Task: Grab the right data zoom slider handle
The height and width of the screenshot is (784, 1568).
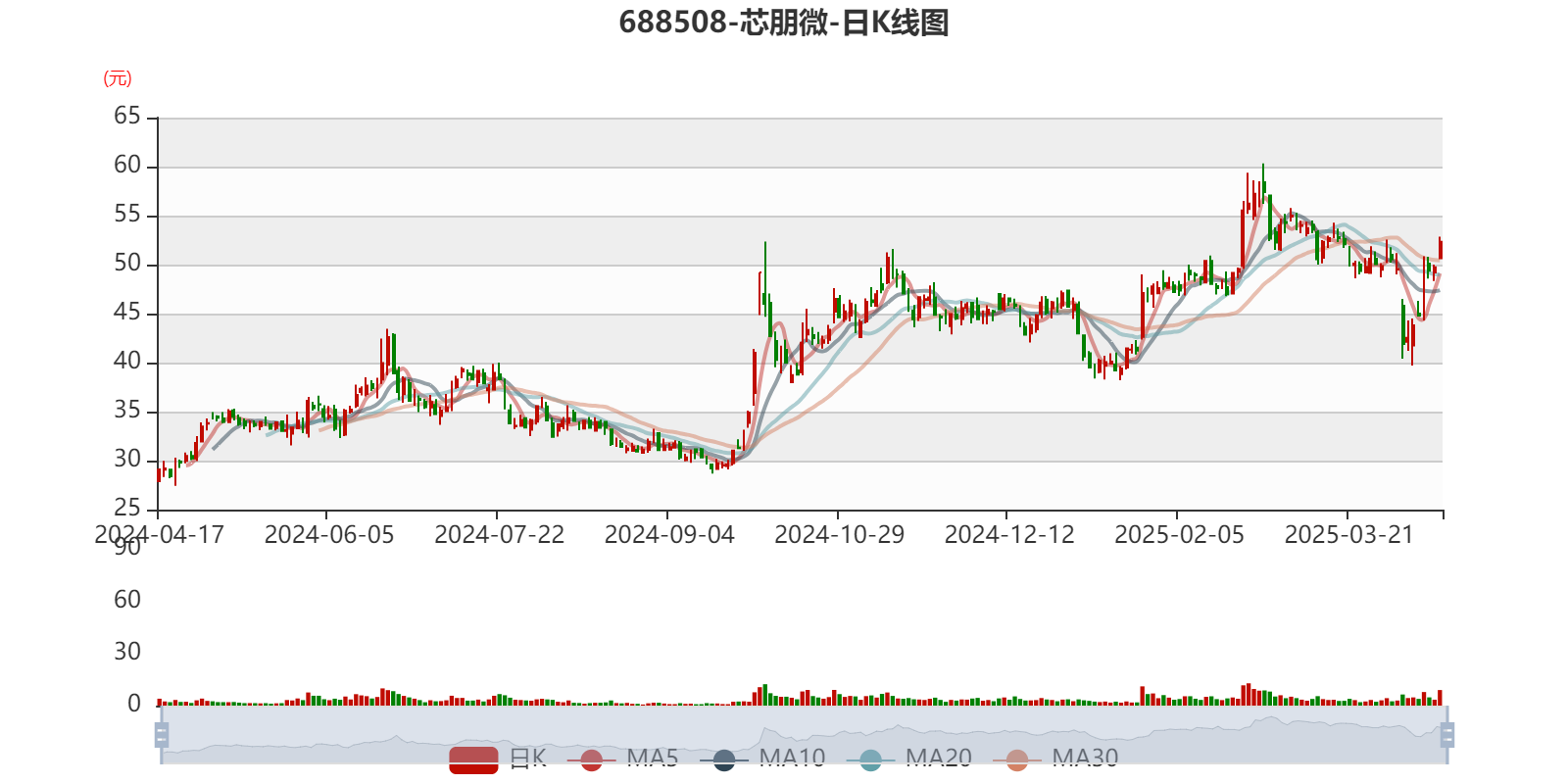Action: pos(1447,735)
